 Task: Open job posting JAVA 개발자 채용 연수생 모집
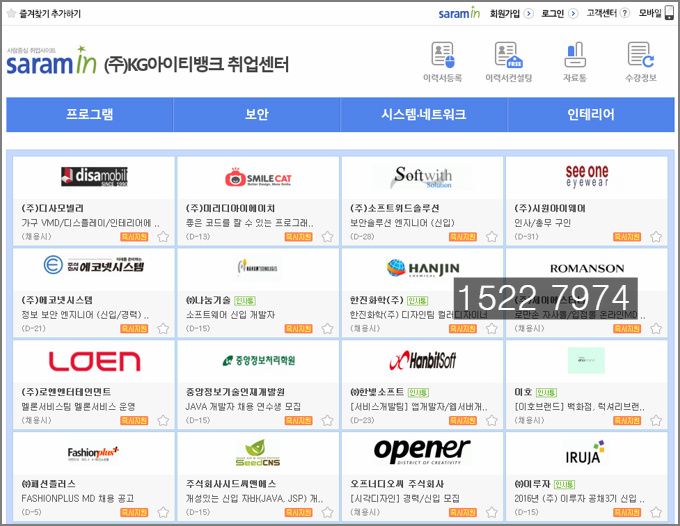pos(243,407)
